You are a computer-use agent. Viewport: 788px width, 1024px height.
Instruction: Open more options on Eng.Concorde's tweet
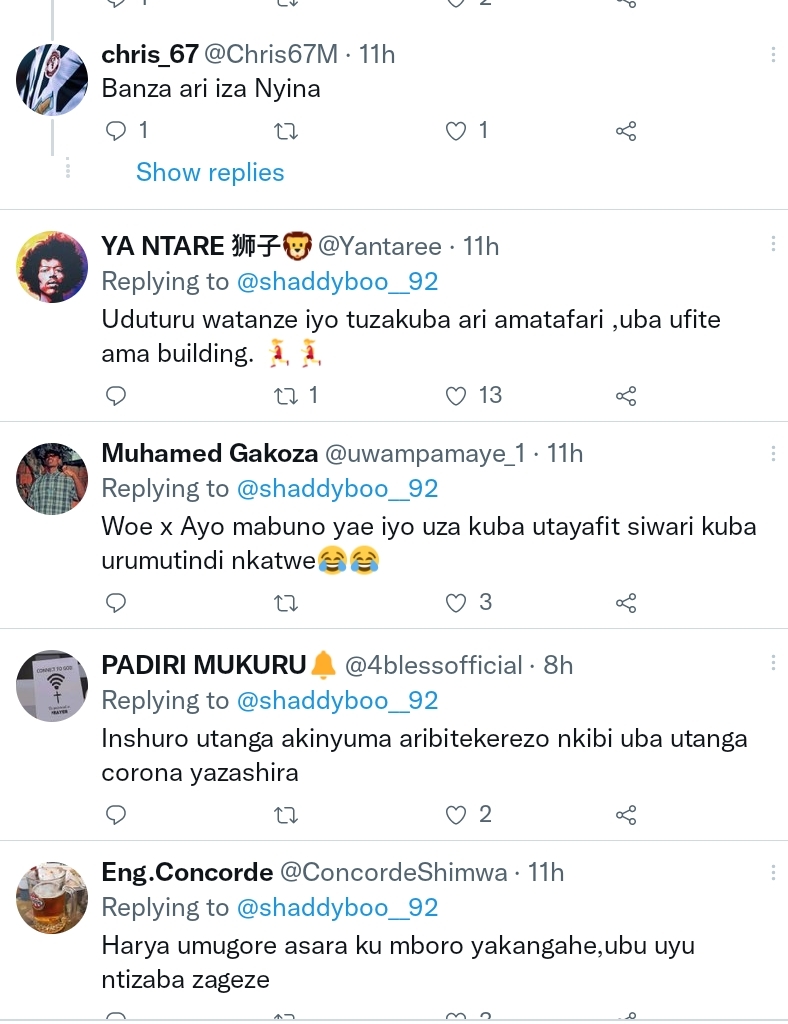773,873
